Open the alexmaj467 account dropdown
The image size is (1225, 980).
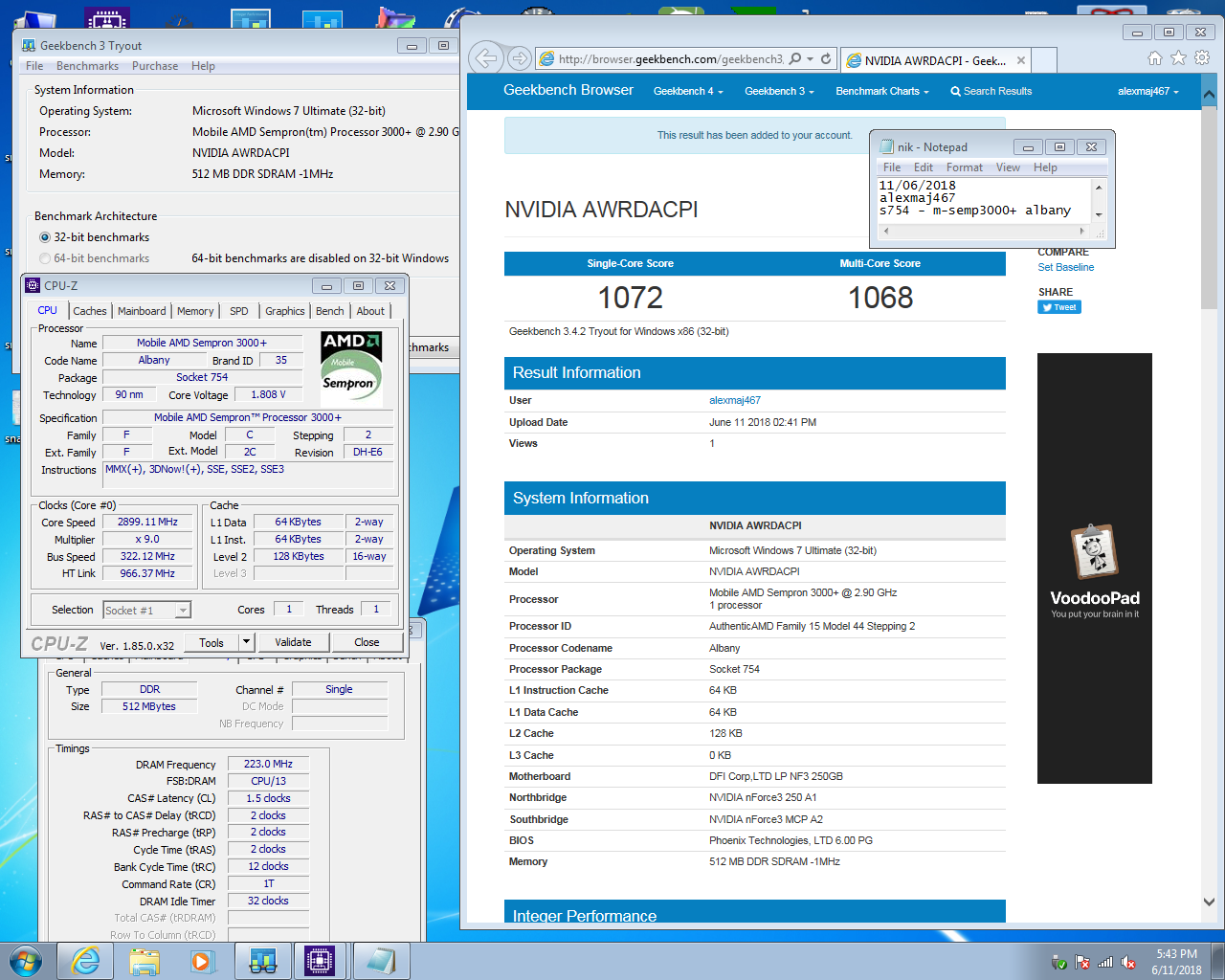coord(1148,91)
